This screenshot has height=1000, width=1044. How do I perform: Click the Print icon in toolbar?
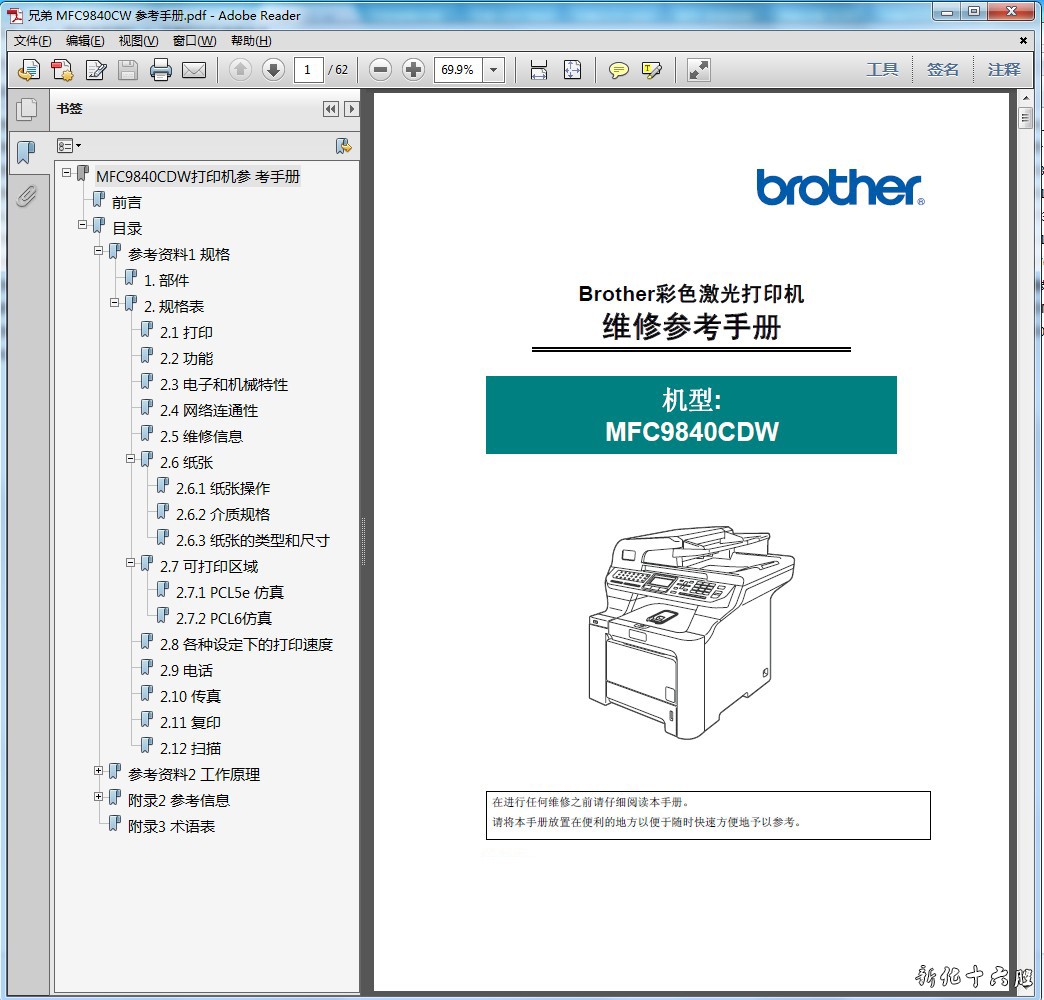160,70
